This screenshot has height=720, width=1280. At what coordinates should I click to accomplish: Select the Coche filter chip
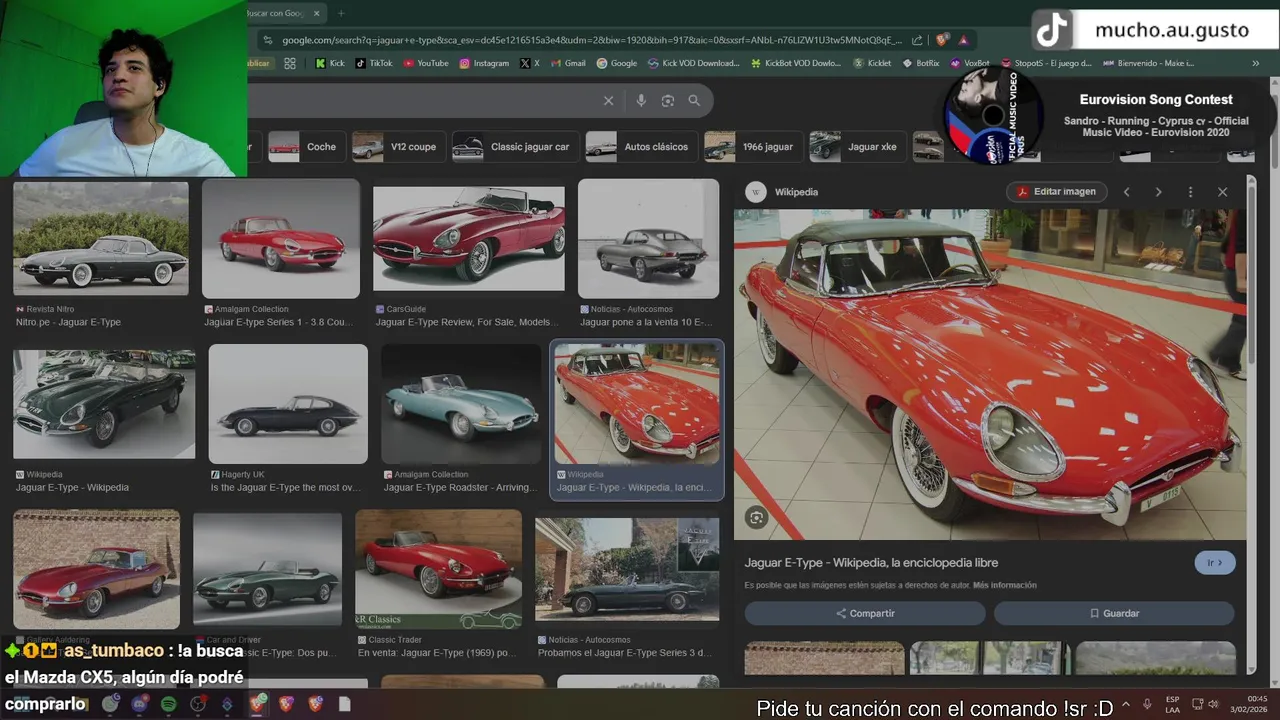(x=305, y=146)
